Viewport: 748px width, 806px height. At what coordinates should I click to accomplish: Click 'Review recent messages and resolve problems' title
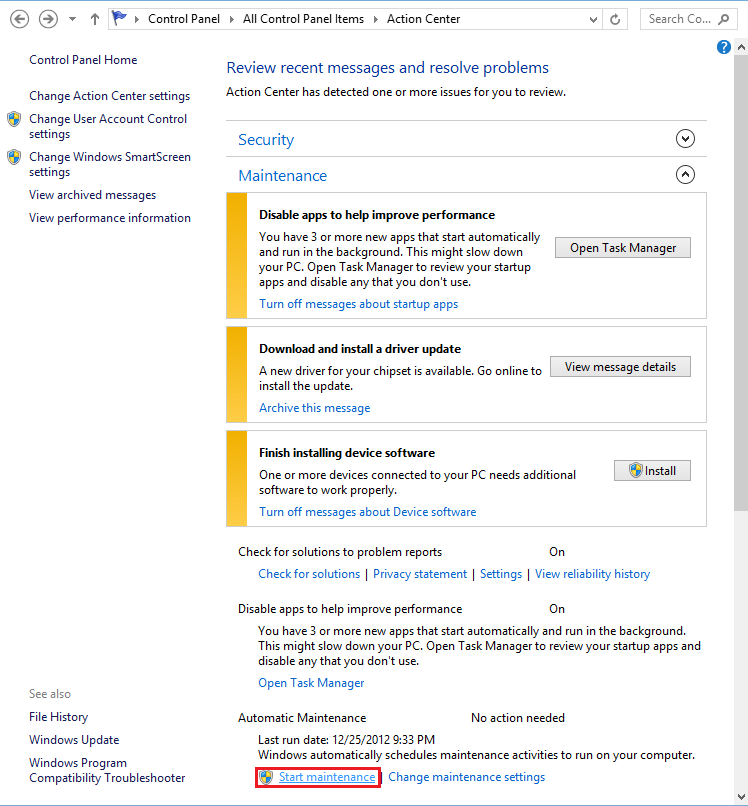click(388, 68)
